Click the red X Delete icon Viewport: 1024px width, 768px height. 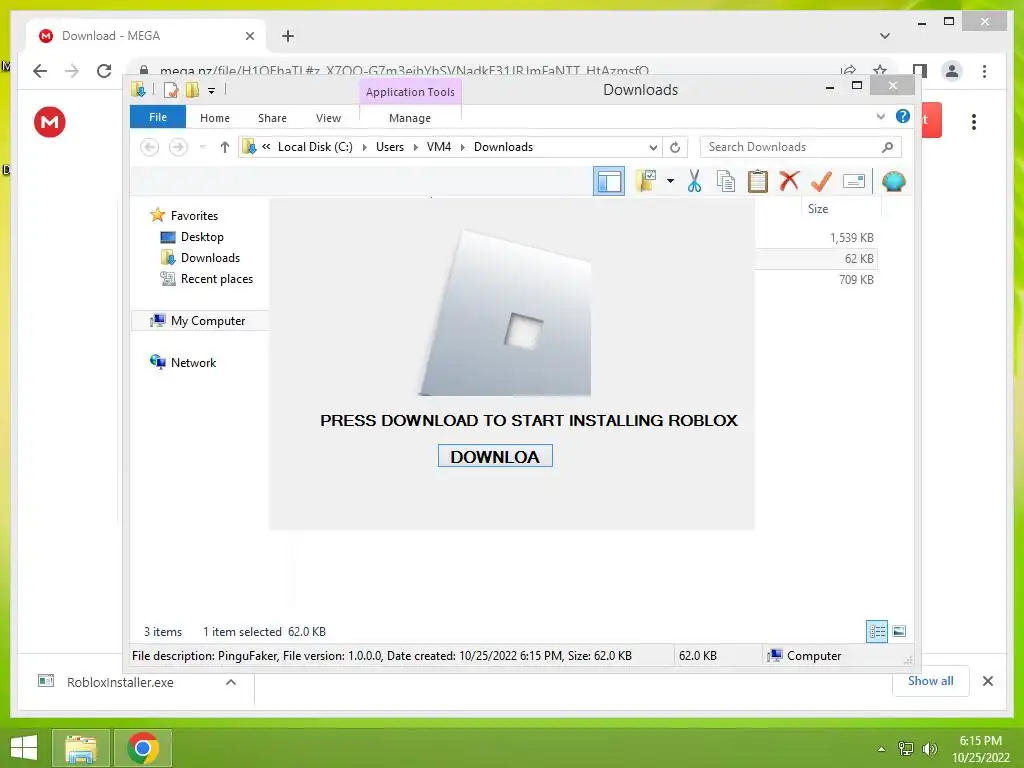[x=789, y=180]
